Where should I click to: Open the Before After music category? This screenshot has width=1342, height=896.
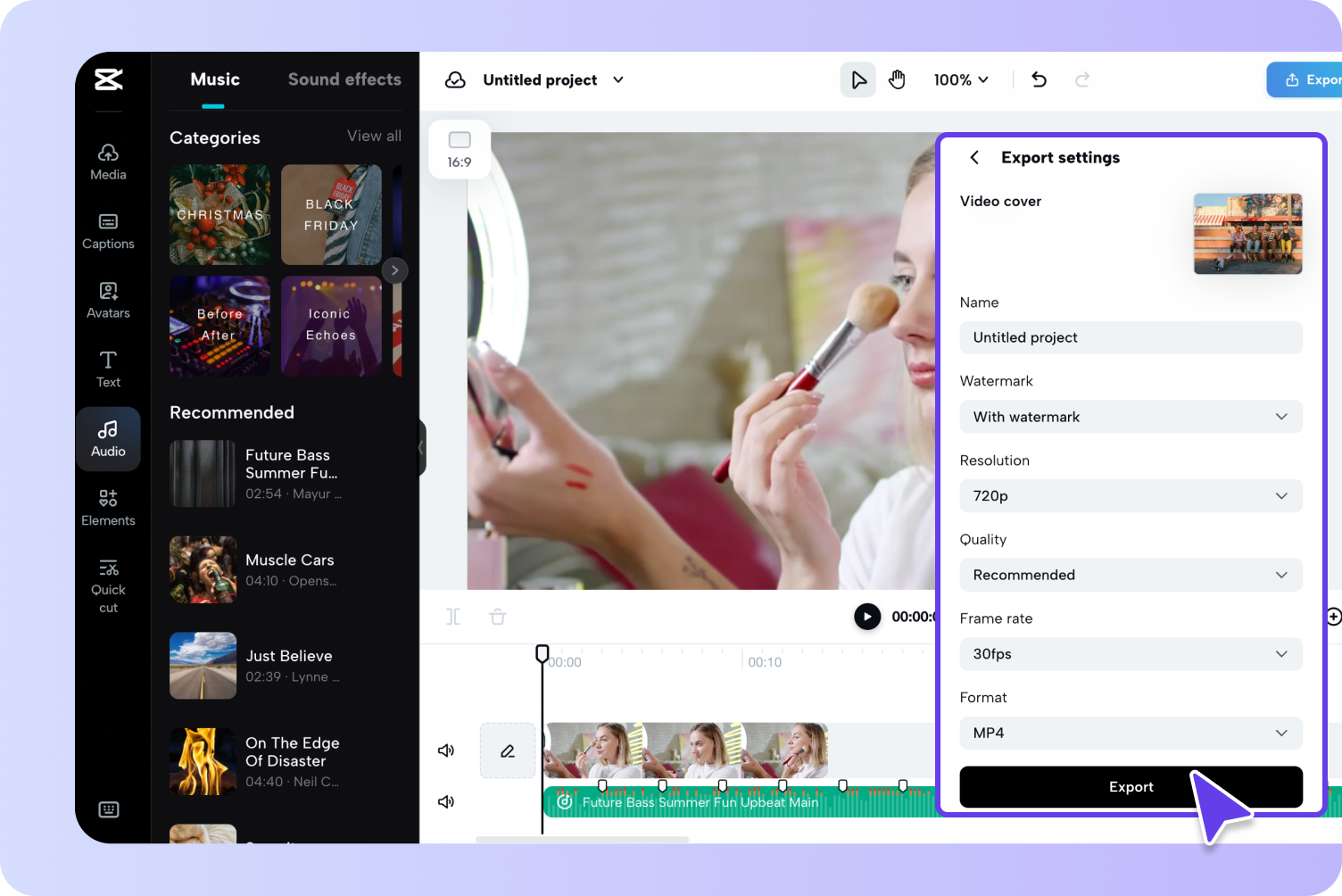(x=220, y=326)
